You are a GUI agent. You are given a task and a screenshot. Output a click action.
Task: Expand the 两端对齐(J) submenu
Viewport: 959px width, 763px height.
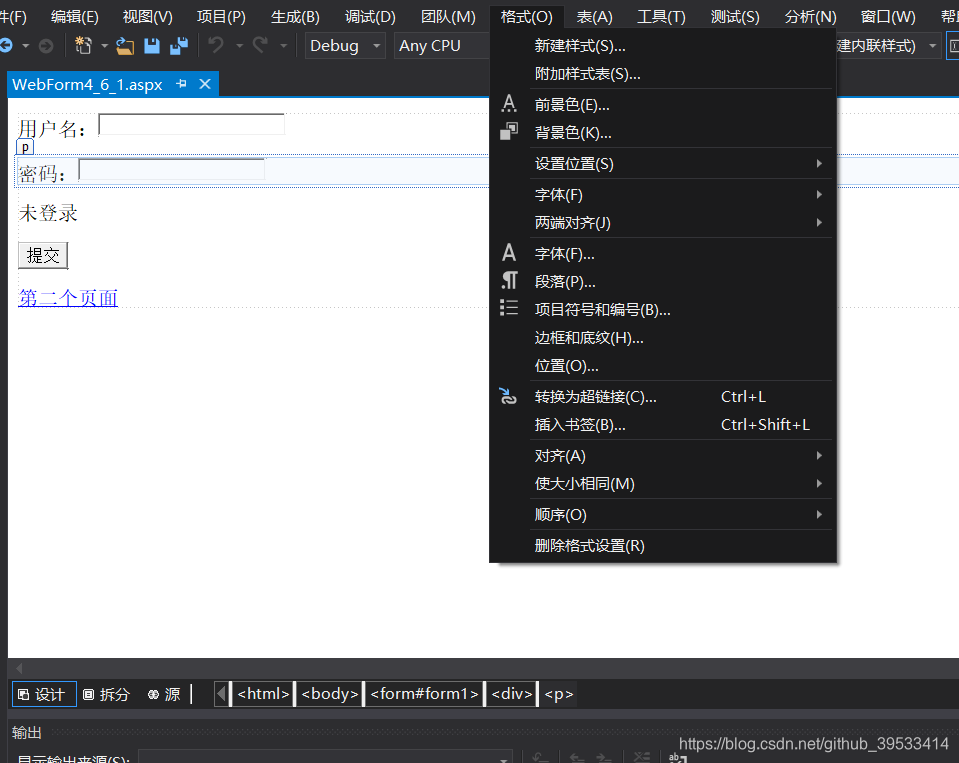tap(664, 223)
